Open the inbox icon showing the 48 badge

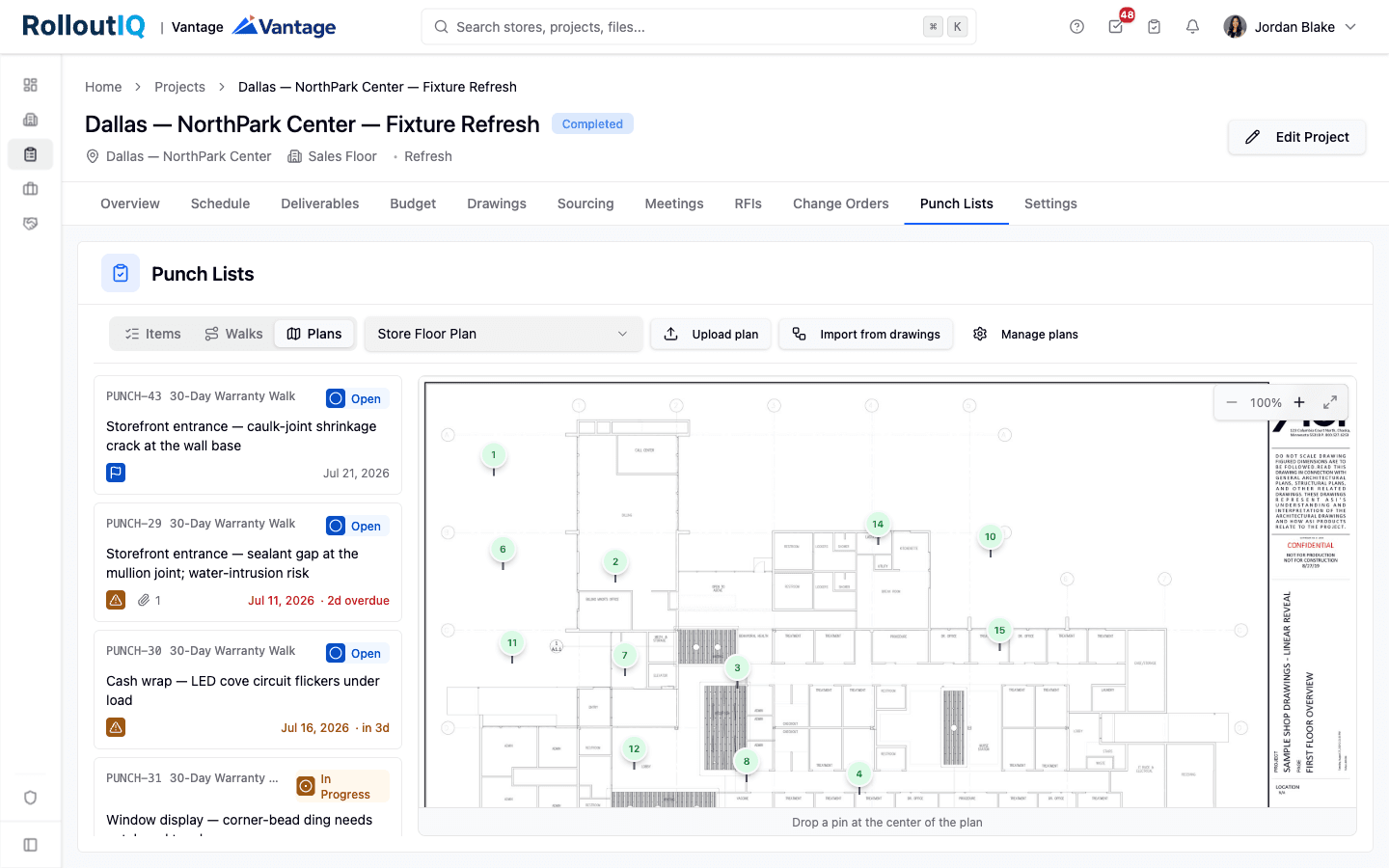[1116, 27]
